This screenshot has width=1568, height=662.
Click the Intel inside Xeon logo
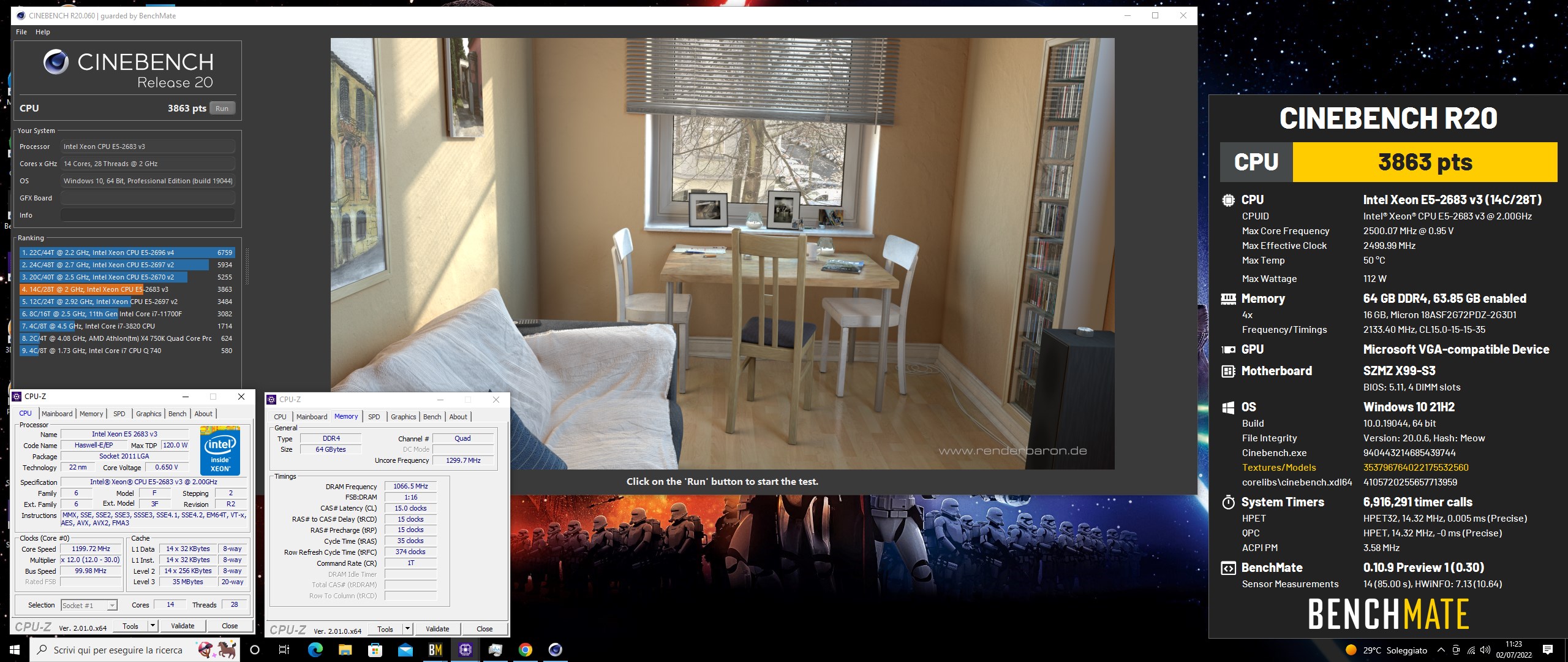[x=220, y=451]
